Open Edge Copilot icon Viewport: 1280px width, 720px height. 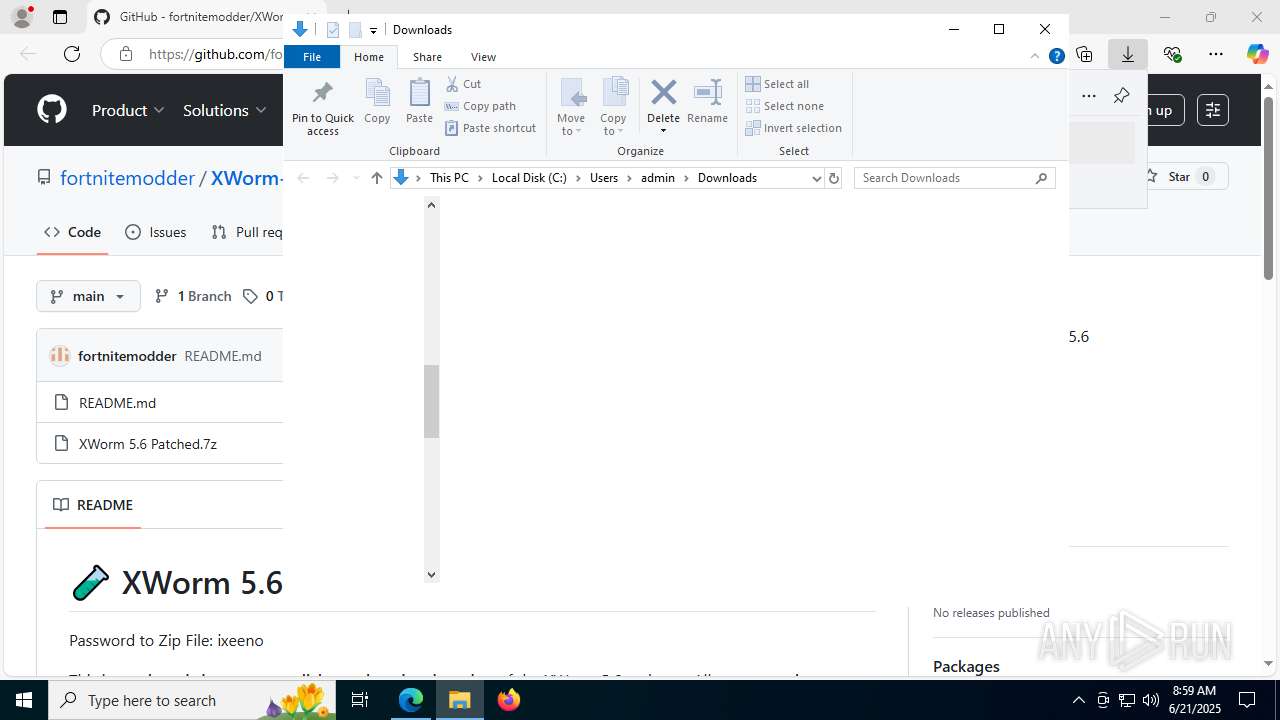coord(1257,54)
